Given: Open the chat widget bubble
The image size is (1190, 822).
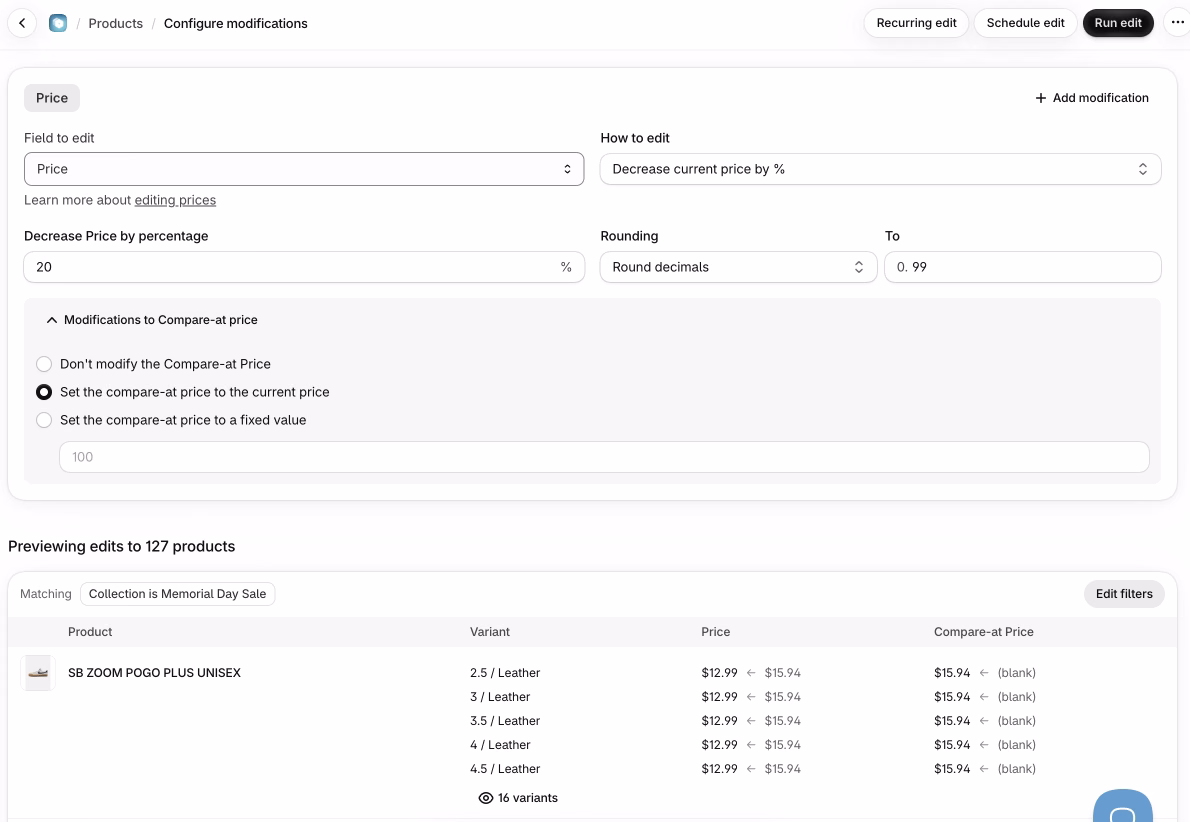Looking at the screenshot, I should [1122, 806].
